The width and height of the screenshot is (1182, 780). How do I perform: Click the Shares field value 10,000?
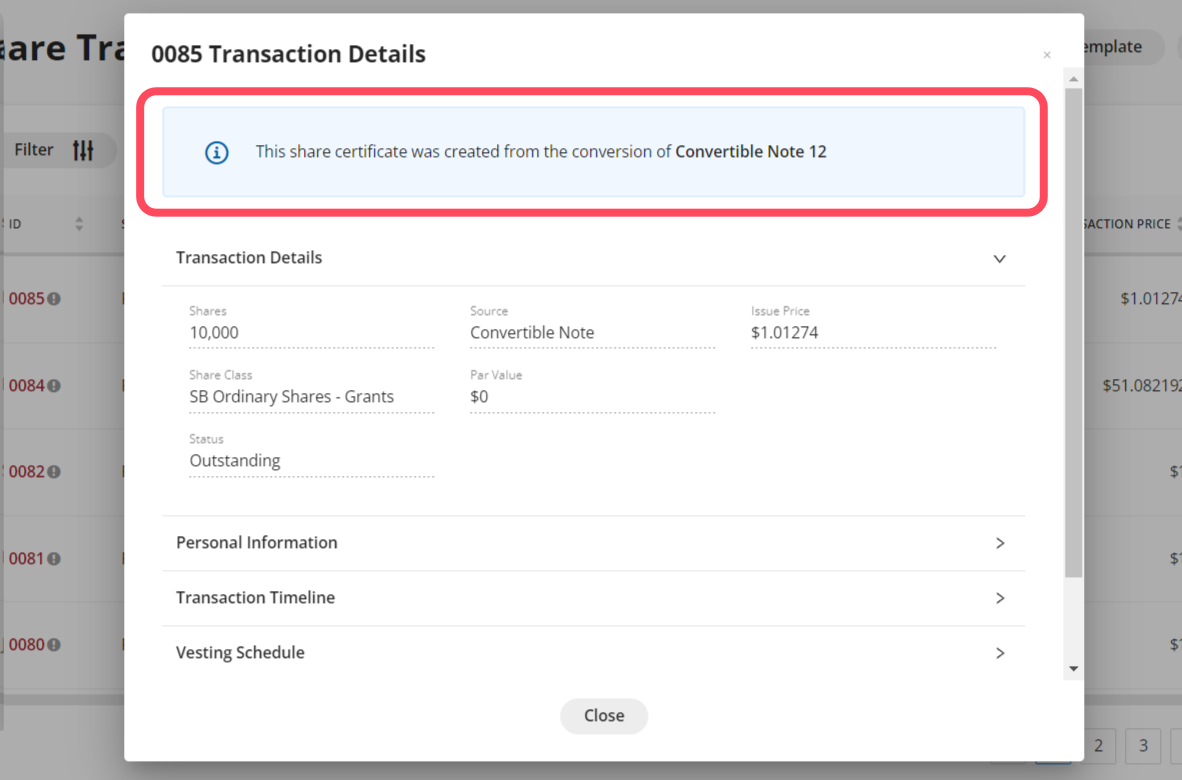tap(214, 333)
